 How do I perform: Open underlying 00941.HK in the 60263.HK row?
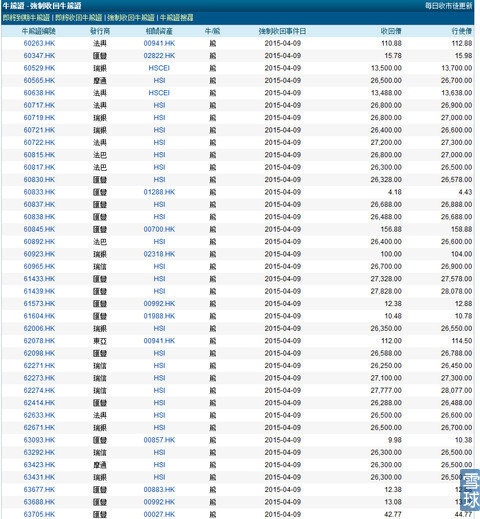[159, 43]
